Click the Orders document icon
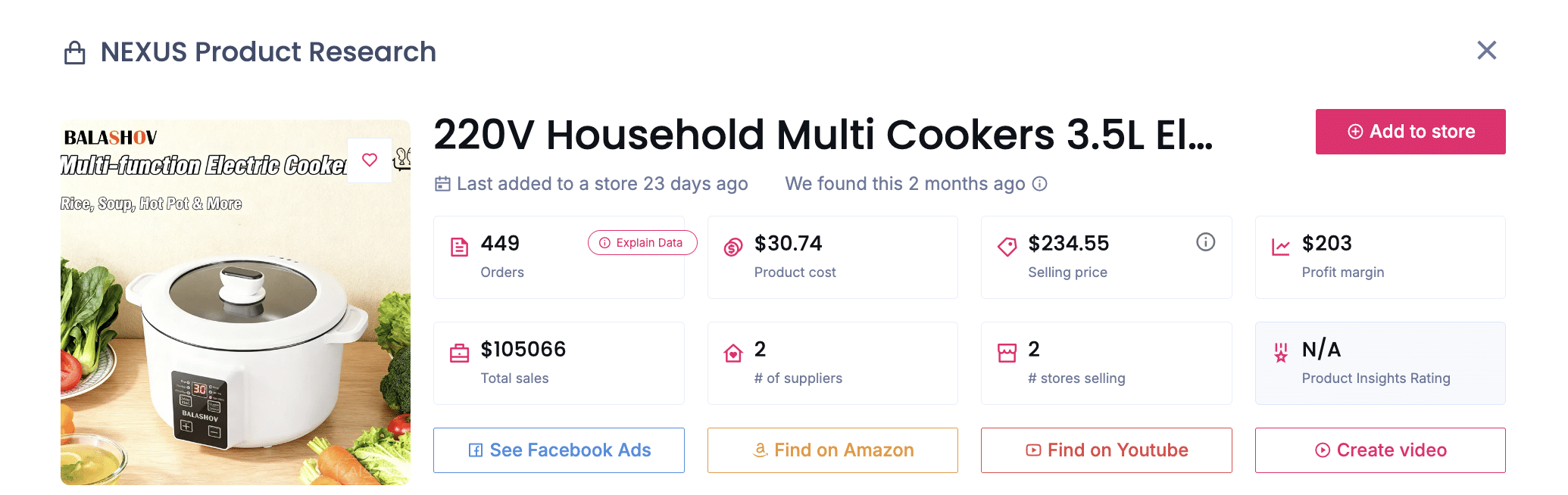The image size is (1568, 495). pos(460,247)
